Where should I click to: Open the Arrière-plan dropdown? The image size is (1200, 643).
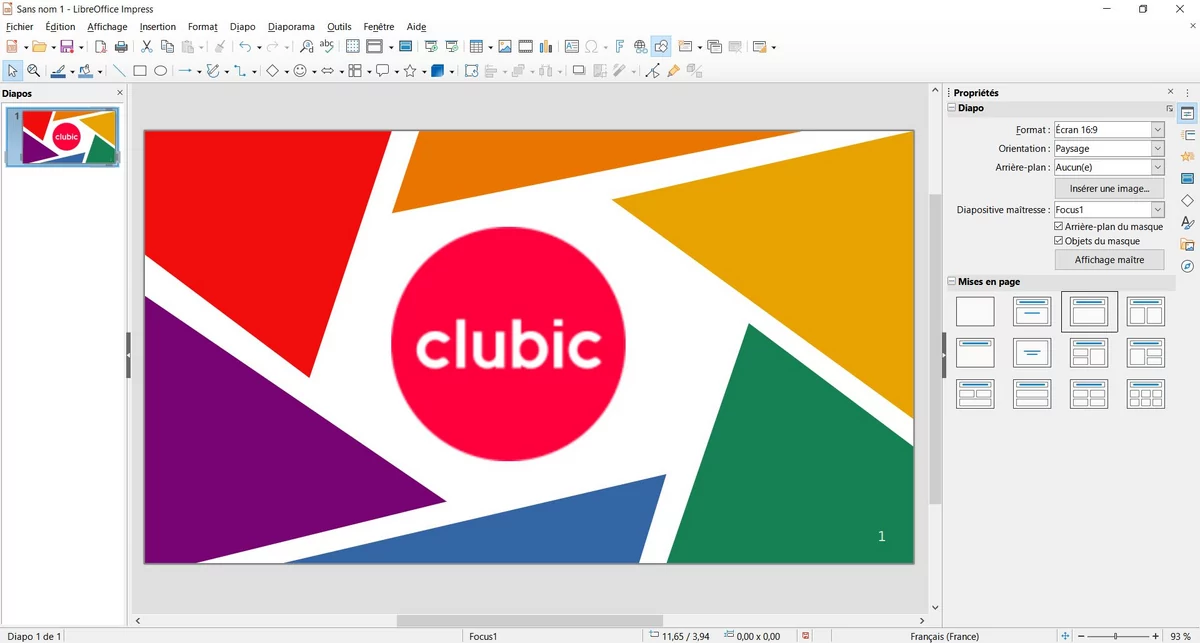[1109, 168]
